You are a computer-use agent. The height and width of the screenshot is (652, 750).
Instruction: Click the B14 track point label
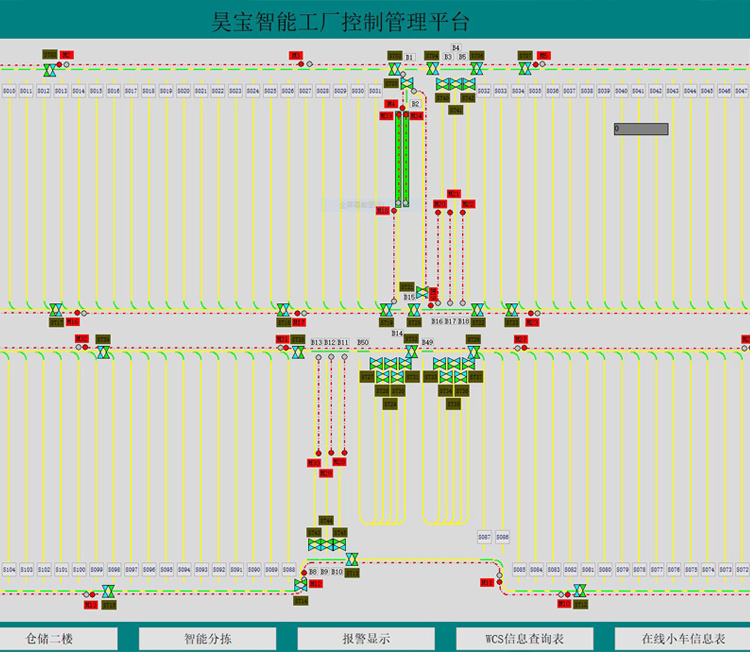(397, 333)
